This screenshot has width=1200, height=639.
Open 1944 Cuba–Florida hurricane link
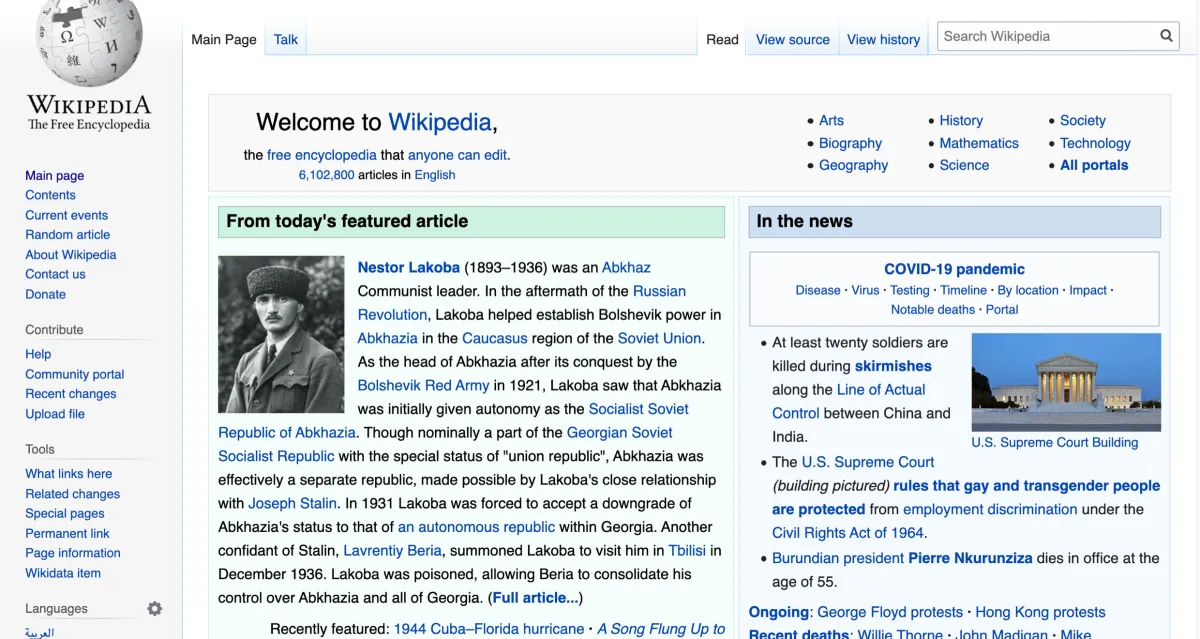489,629
